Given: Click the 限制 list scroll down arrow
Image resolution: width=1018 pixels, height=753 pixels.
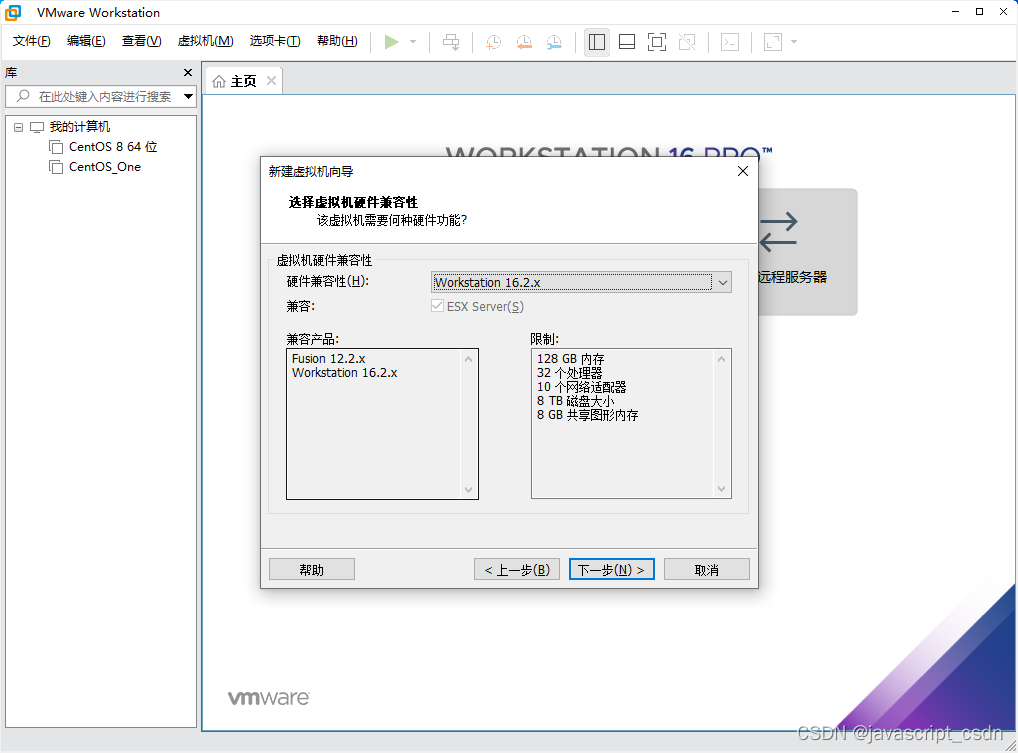Looking at the screenshot, I should click(x=721, y=489).
